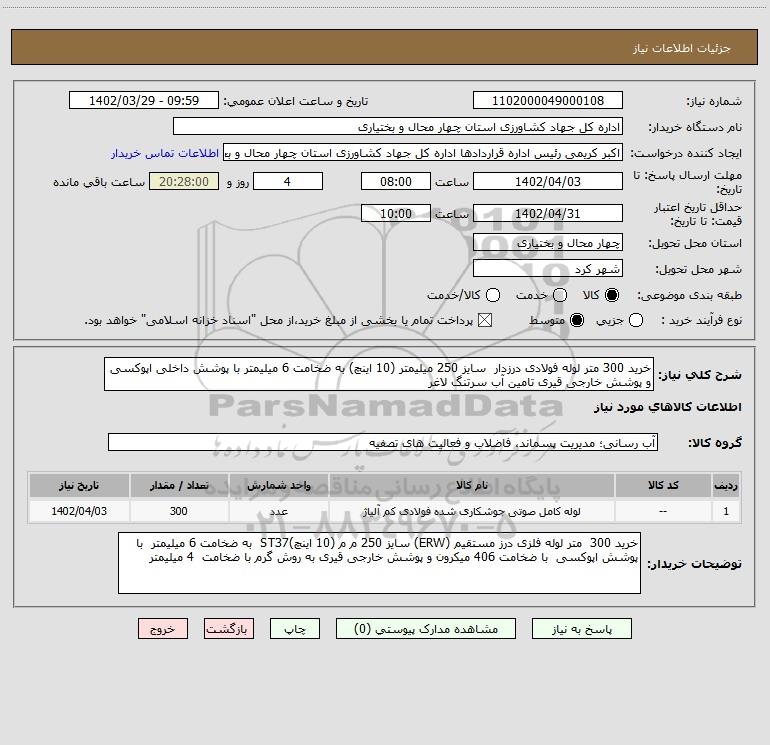Click the need number field 1102000049000108
770x745 pixels.
tap(548, 101)
